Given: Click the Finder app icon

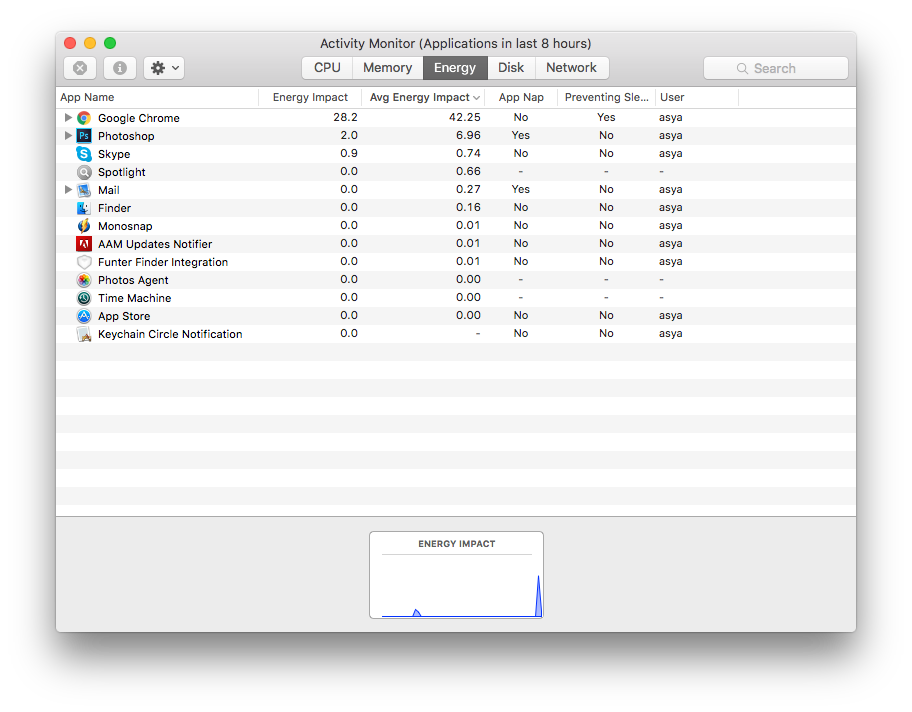Looking at the screenshot, I should pos(84,208).
